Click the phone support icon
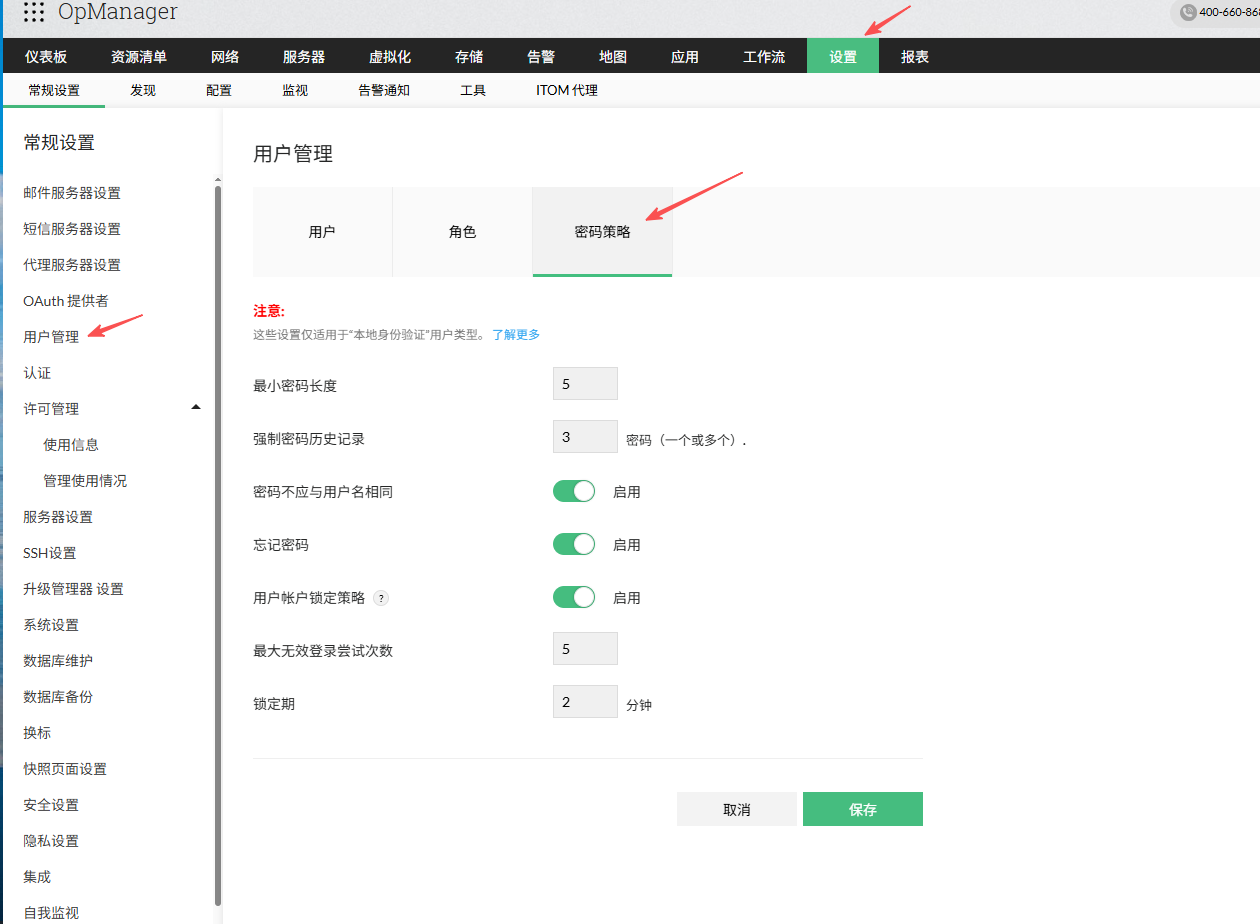The image size is (1260, 924). [1187, 12]
